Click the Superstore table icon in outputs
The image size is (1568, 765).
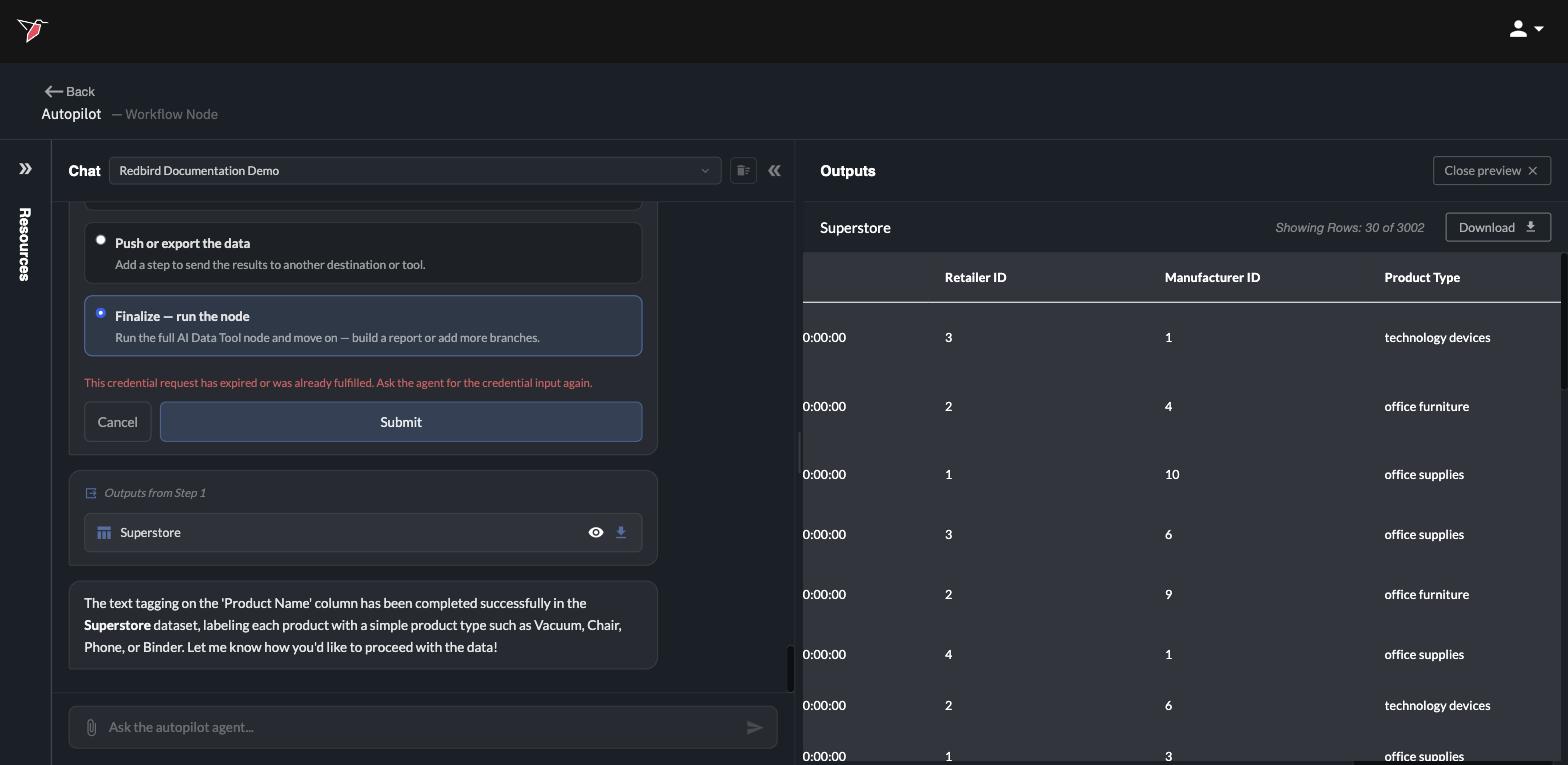[x=104, y=533]
